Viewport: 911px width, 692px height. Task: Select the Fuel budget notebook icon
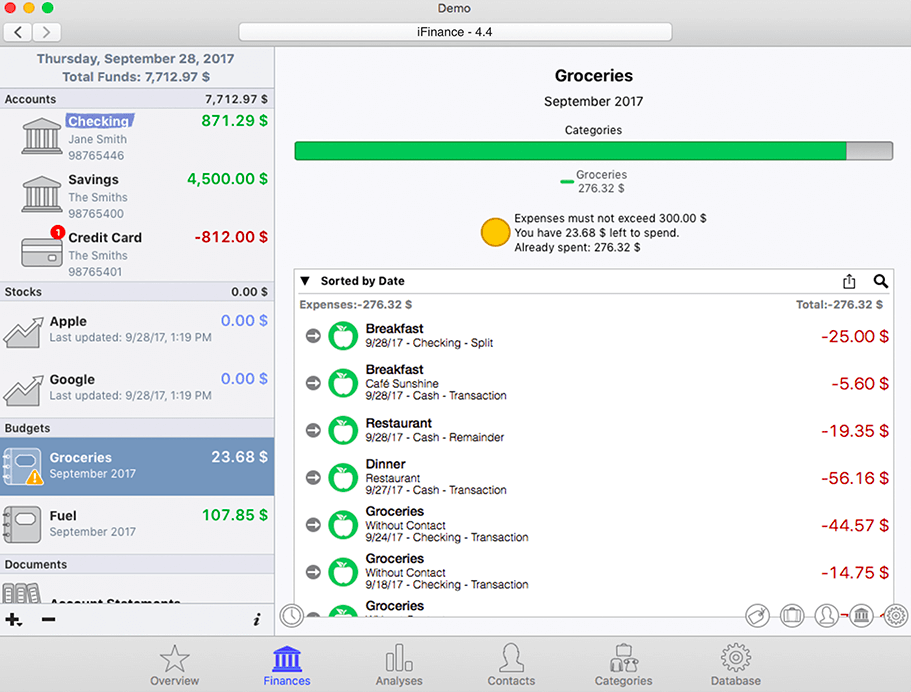tap(22, 524)
